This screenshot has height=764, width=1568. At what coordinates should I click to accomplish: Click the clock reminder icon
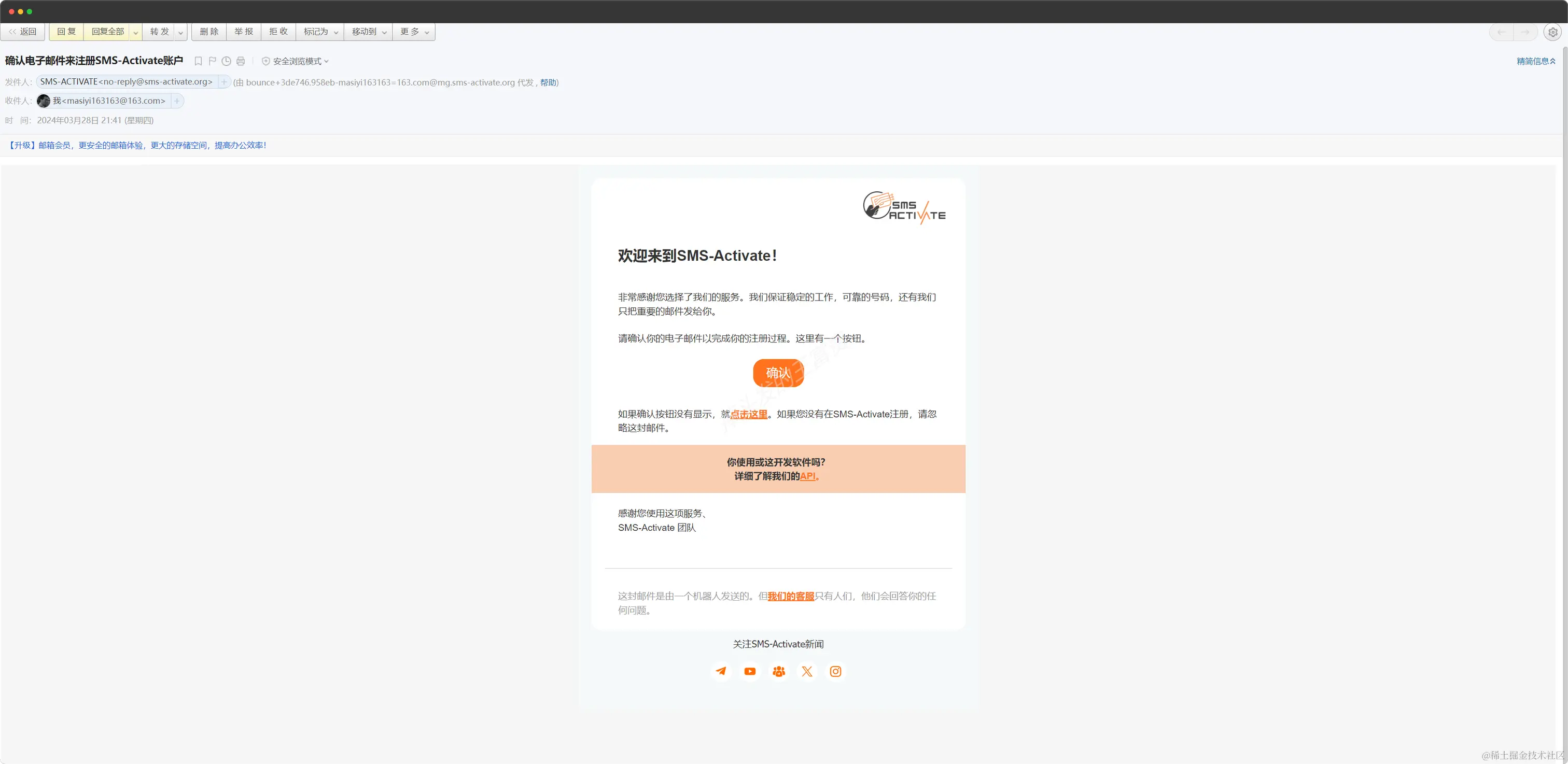pos(227,62)
